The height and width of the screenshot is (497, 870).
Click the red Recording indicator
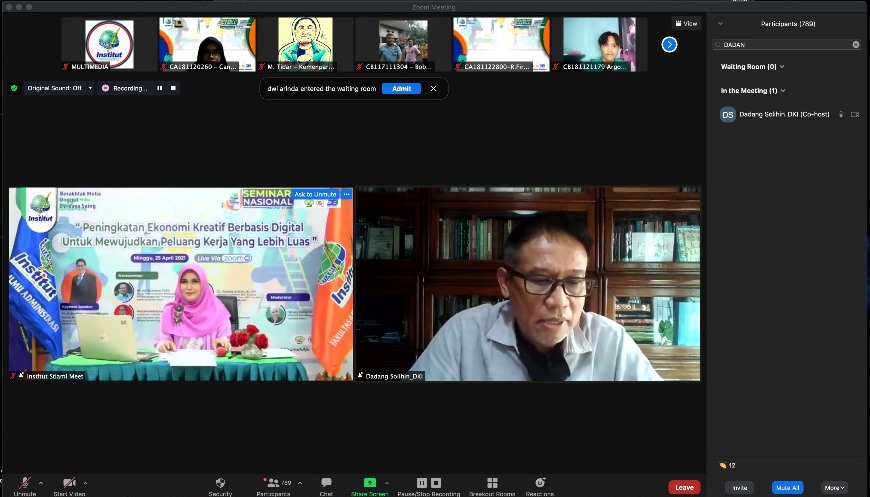(105, 88)
